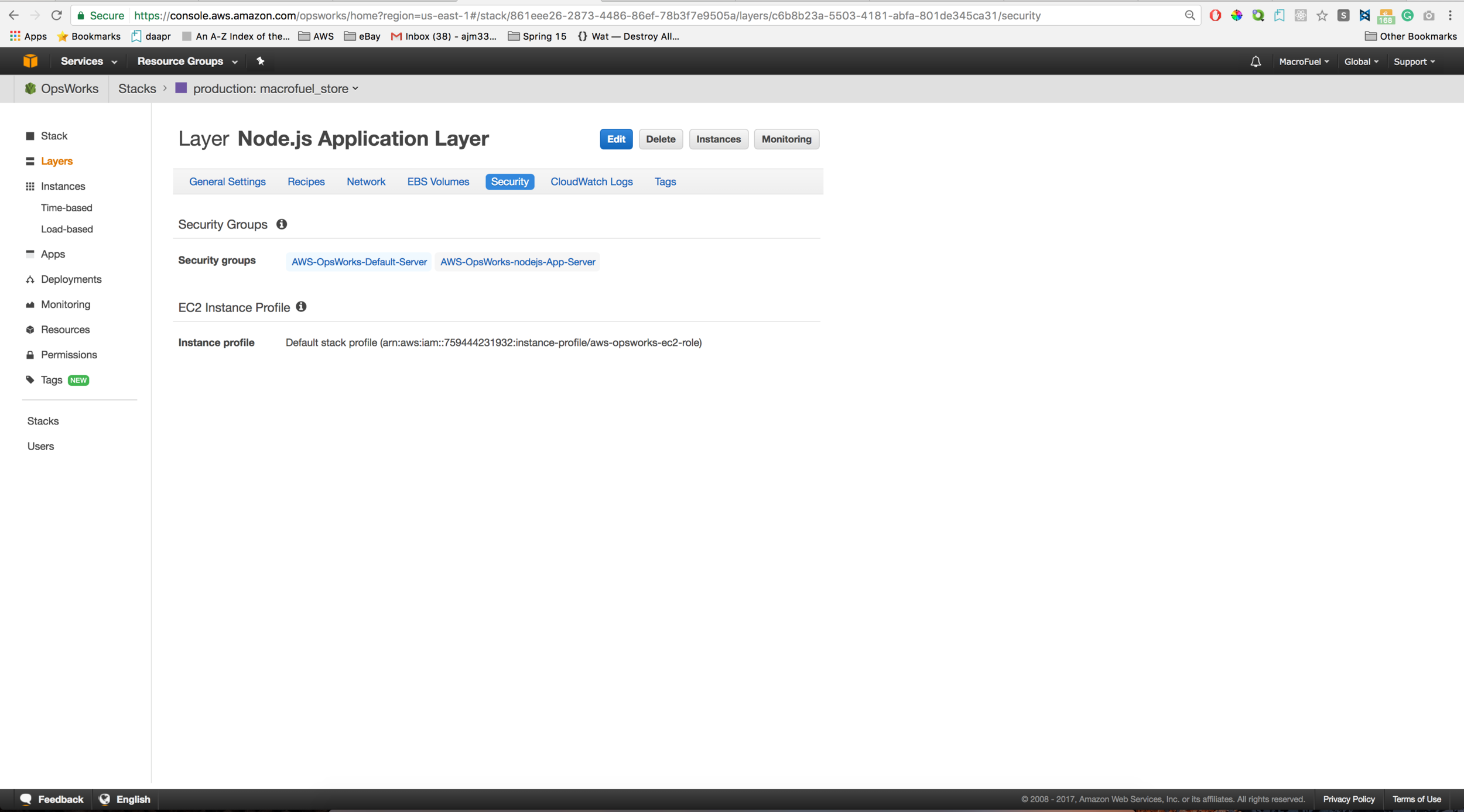Click the blue Edit button
Image resolution: width=1464 pixels, height=812 pixels.
point(616,139)
